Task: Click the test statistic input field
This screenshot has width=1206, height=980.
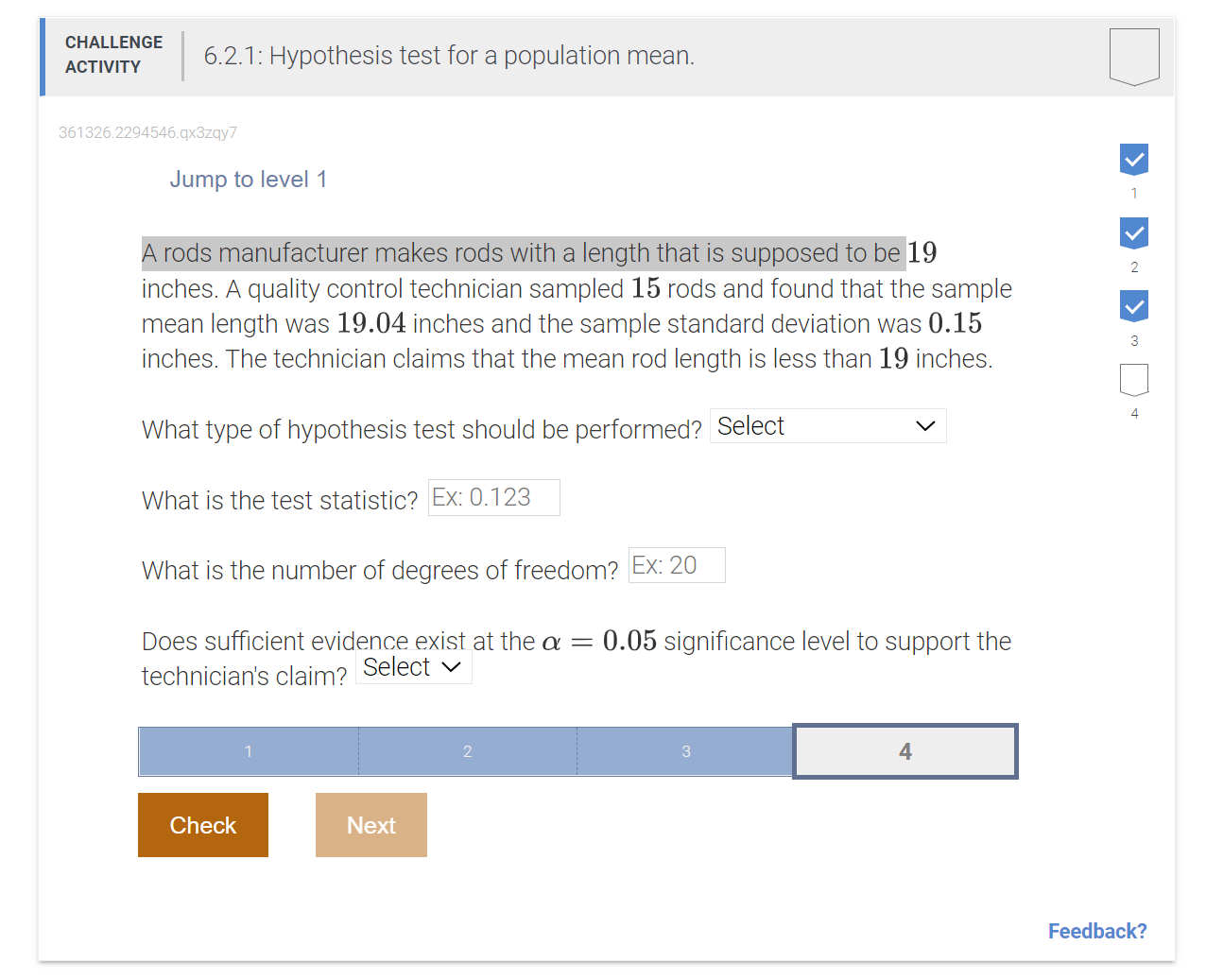Action: tap(493, 497)
